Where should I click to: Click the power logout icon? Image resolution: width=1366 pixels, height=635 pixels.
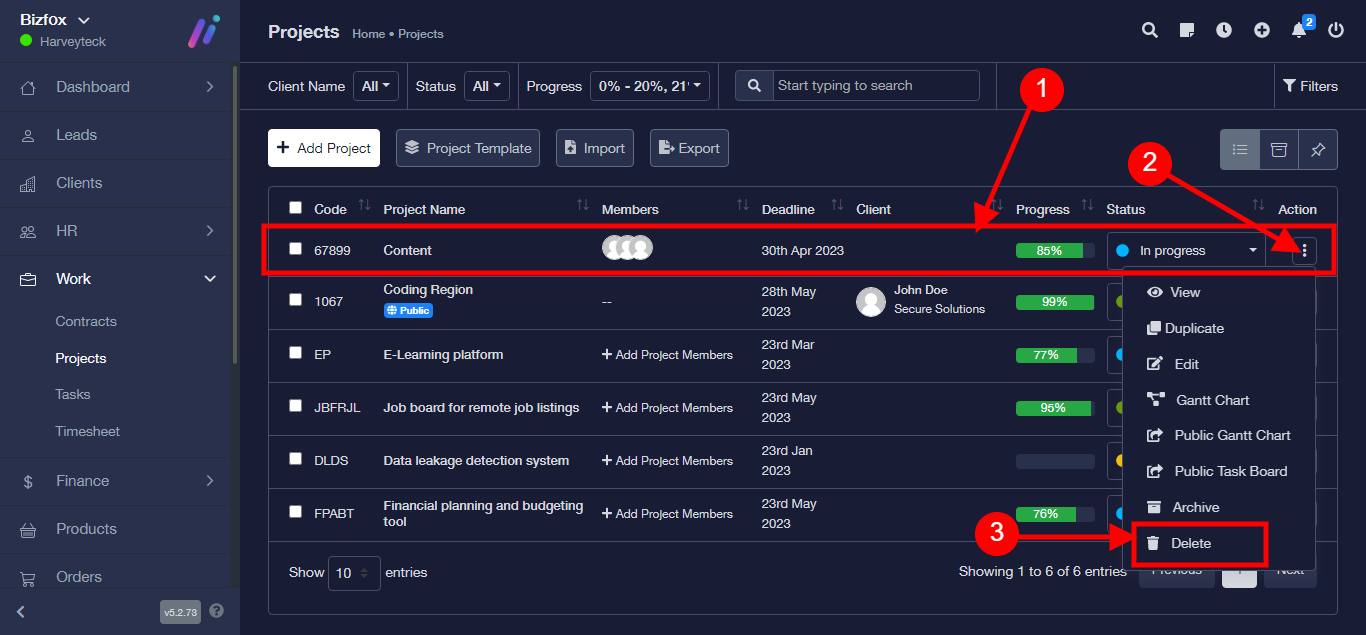1336,31
